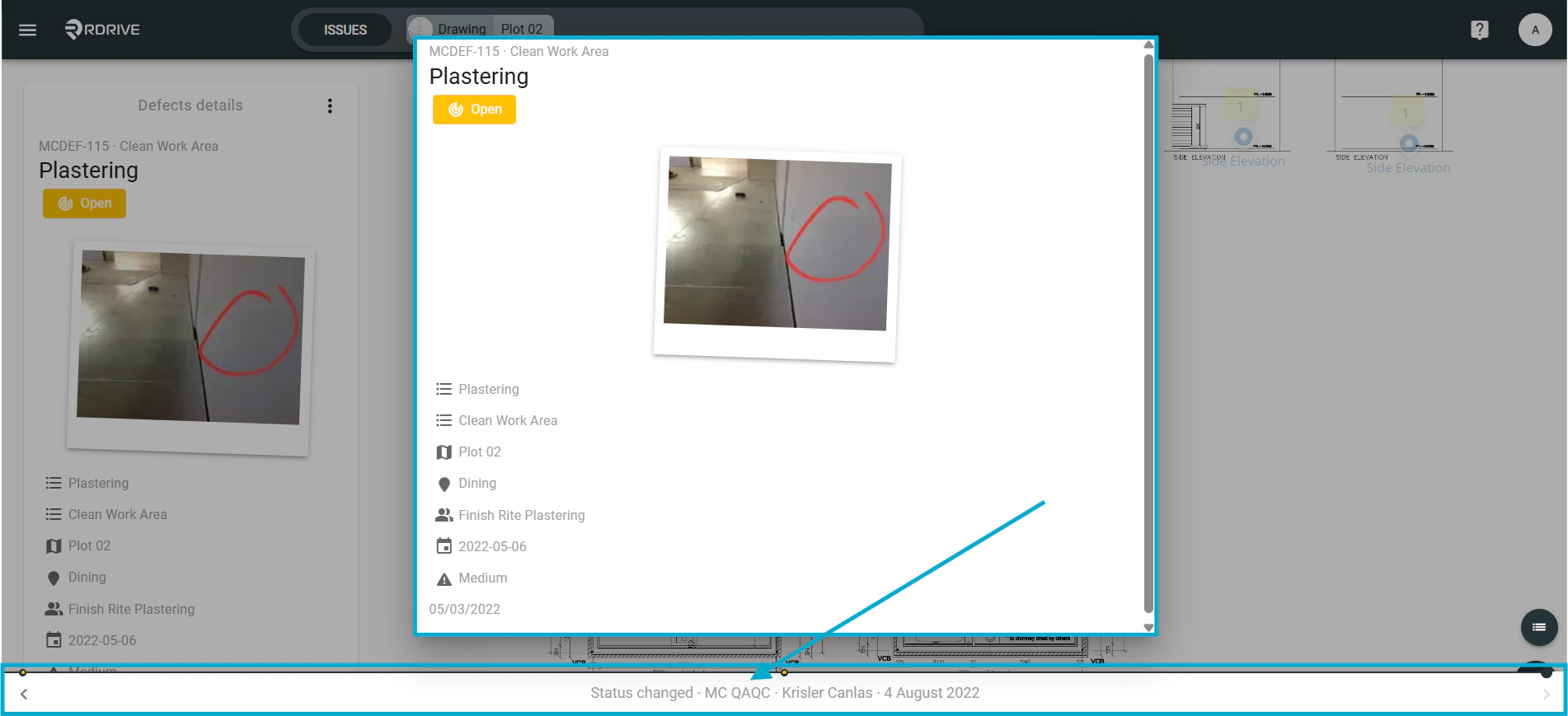
Task: Open the floating list view button
Action: coord(1539,627)
